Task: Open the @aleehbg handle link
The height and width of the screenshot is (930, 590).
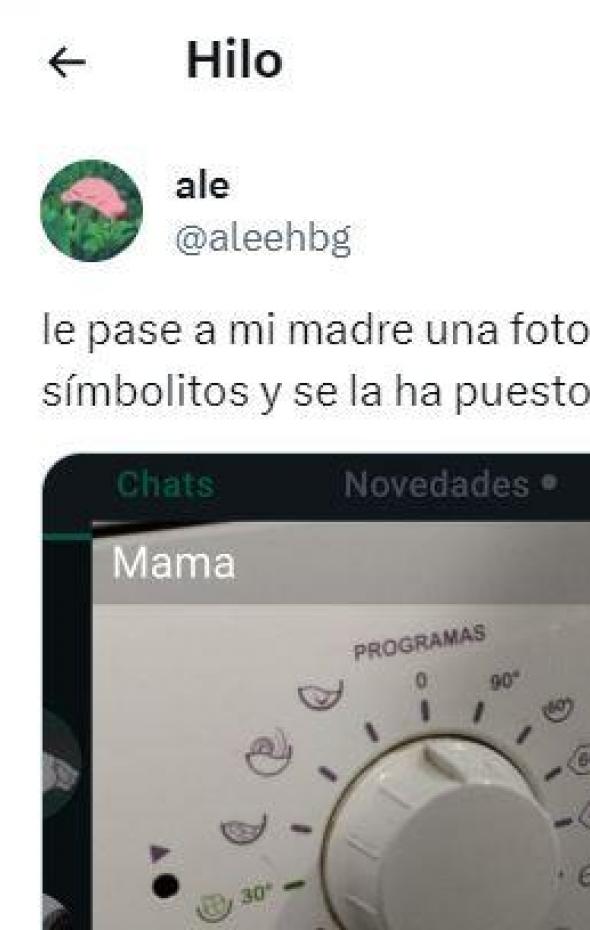Action: (x=263, y=239)
